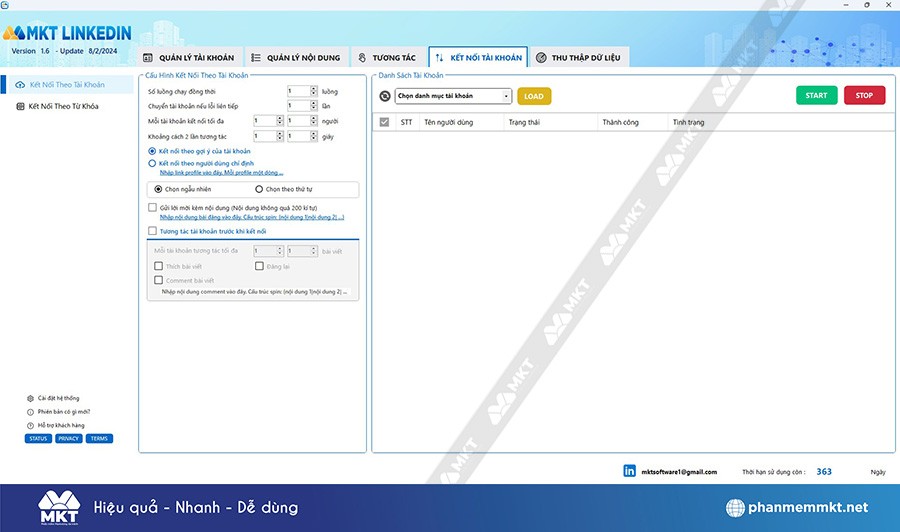Click the yellow LOAD button
Viewport: 900px width, 532px height.
click(534, 96)
